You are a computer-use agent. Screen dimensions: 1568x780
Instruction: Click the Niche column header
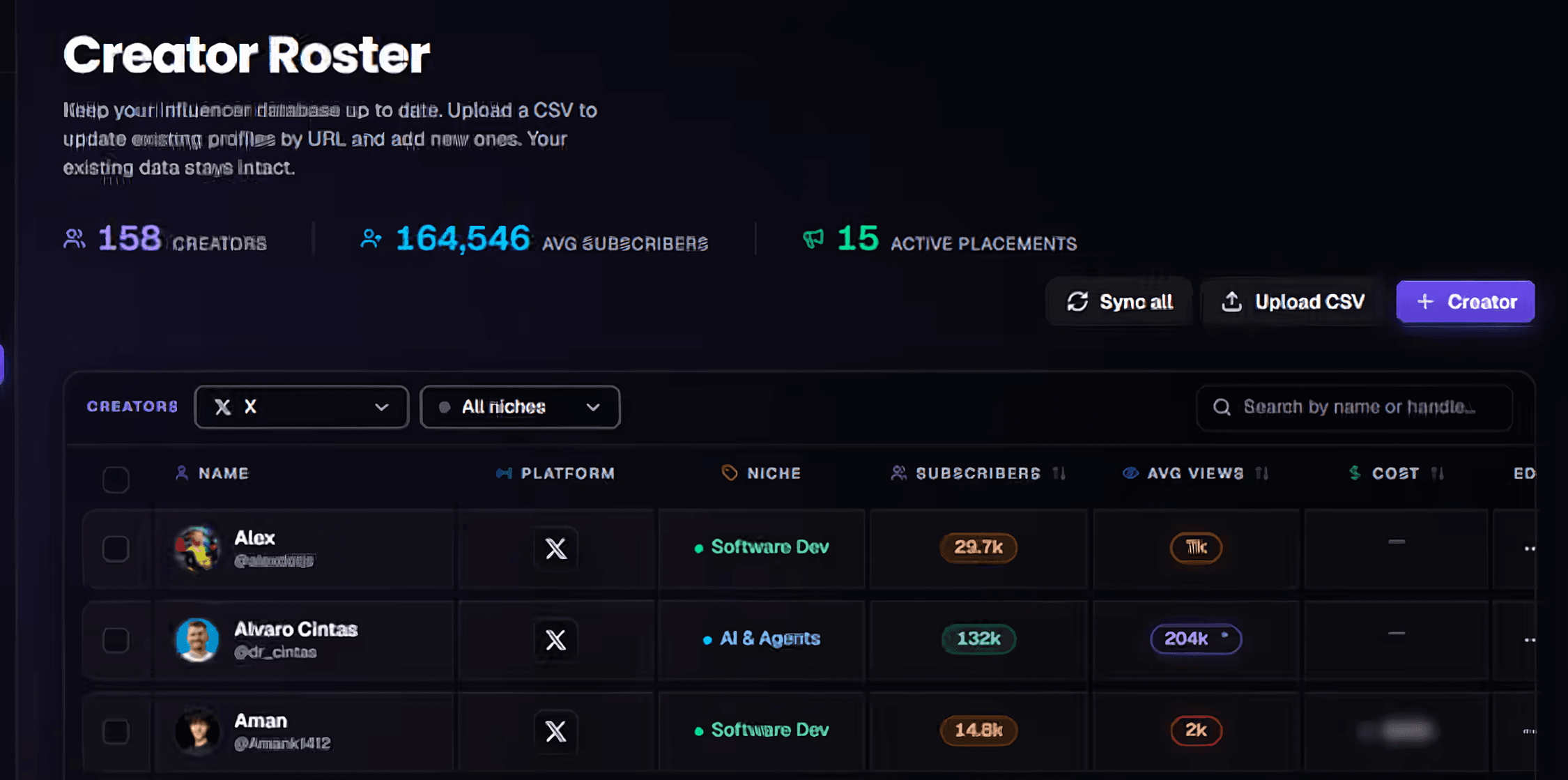click(761, 473)
